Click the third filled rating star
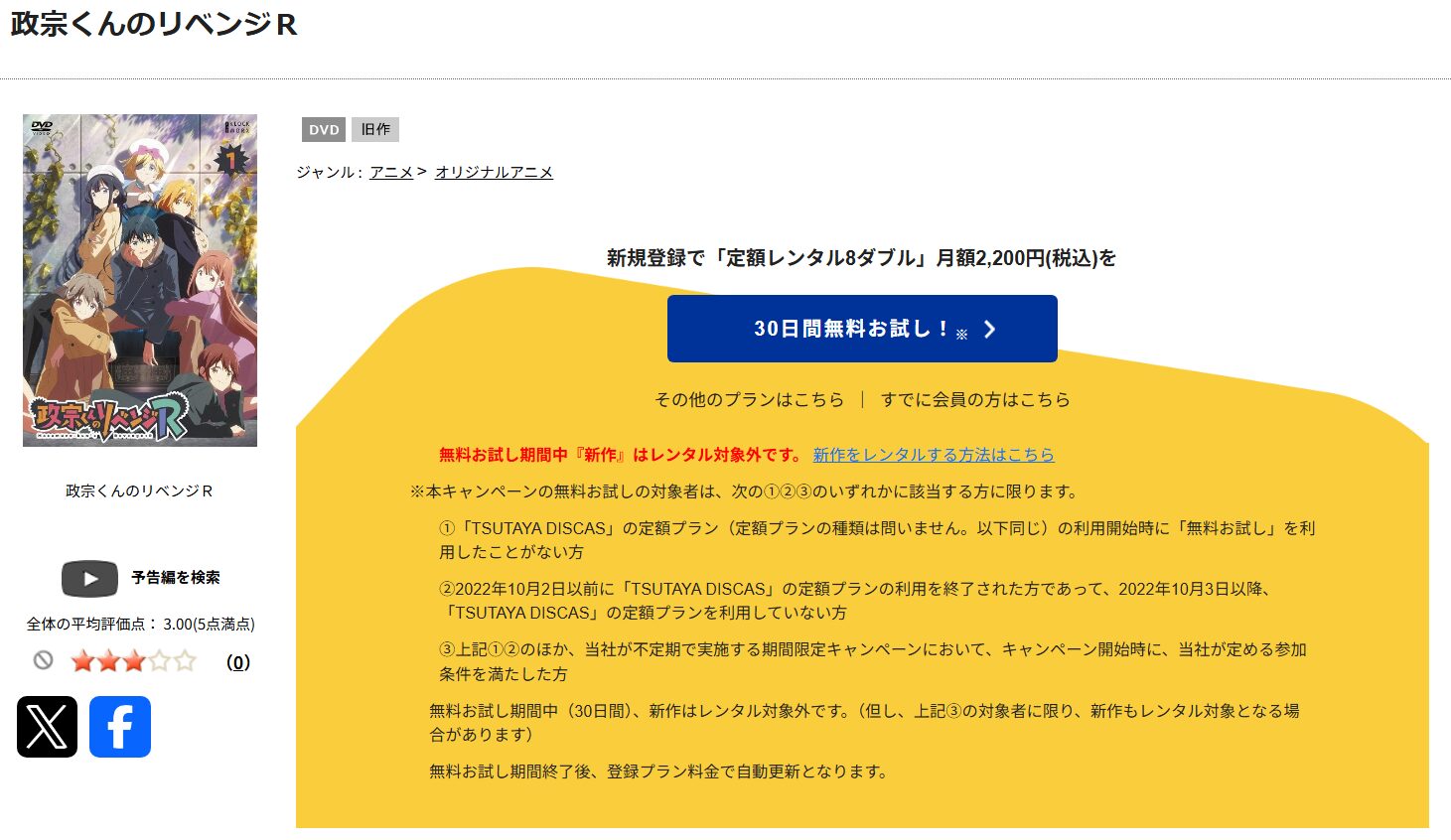Viewport: 1451px width, 840px height. pyautogui.click(x=133, y=659)
